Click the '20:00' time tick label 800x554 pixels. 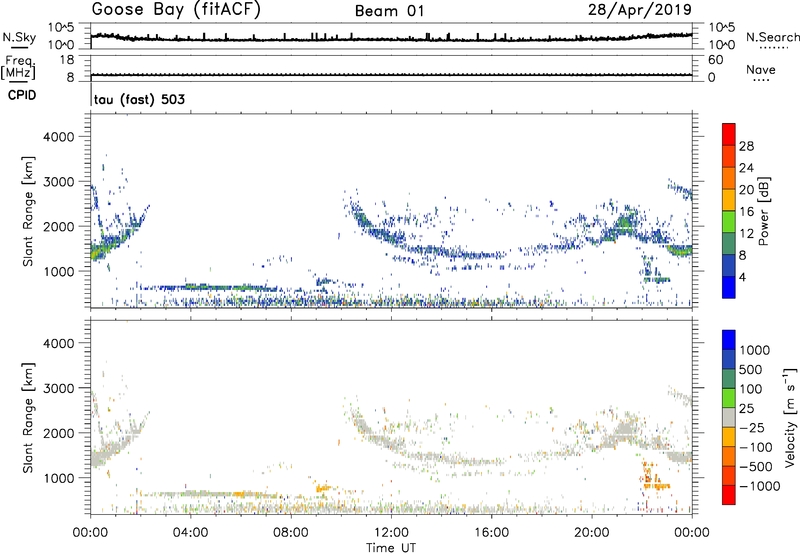coord(592,533)
